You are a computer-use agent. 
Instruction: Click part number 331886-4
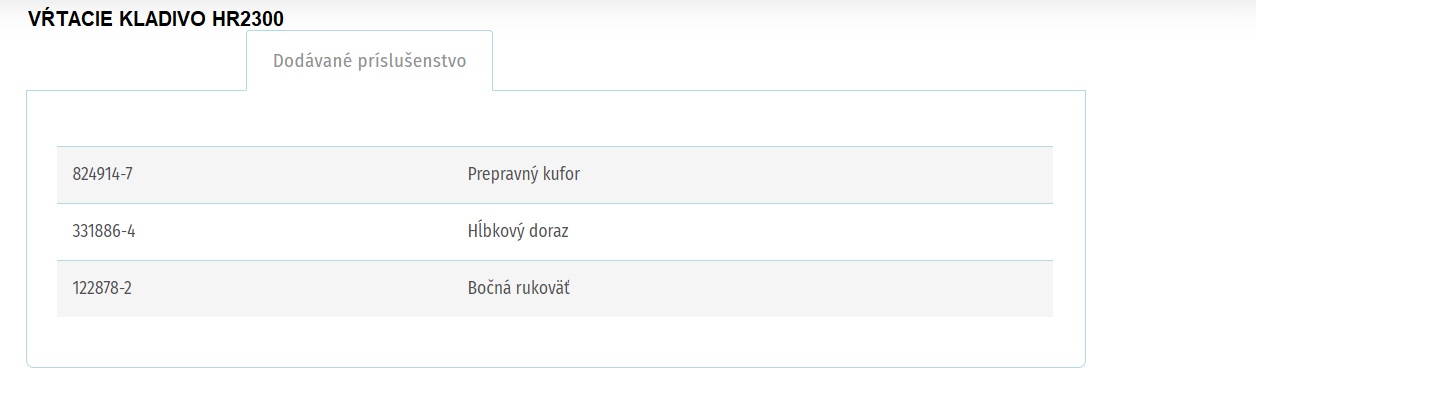104,231
